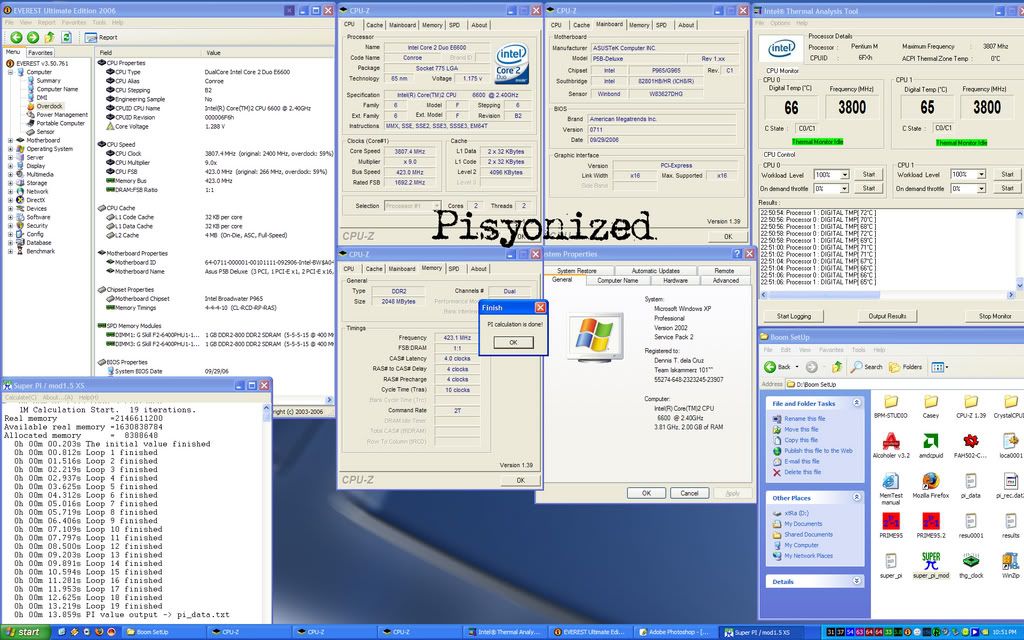Collapse the File and Folder Tasks panel

(x=856, y=403)
